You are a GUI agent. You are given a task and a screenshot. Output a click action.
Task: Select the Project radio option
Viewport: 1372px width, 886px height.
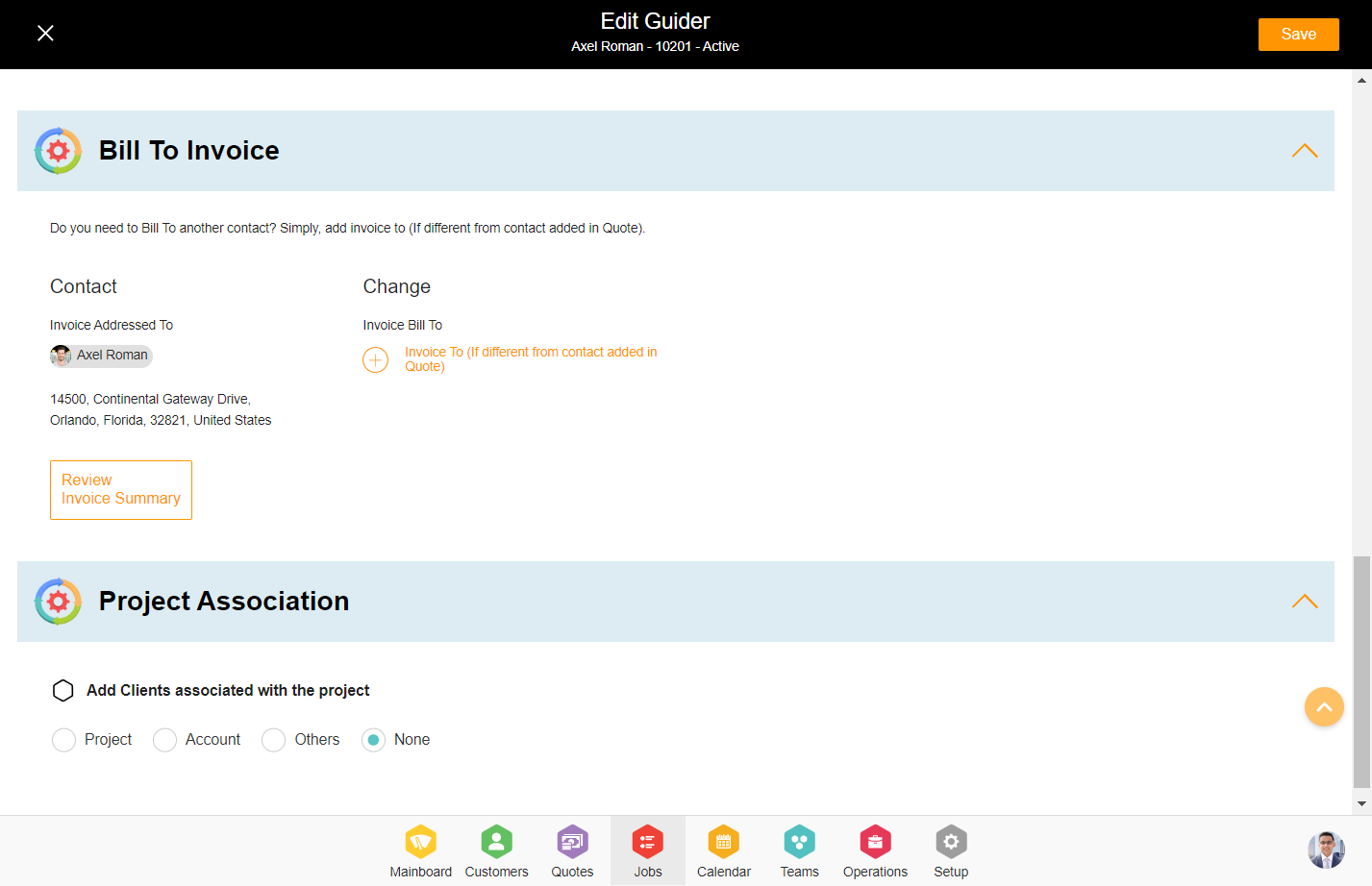[x=63, y=740]
